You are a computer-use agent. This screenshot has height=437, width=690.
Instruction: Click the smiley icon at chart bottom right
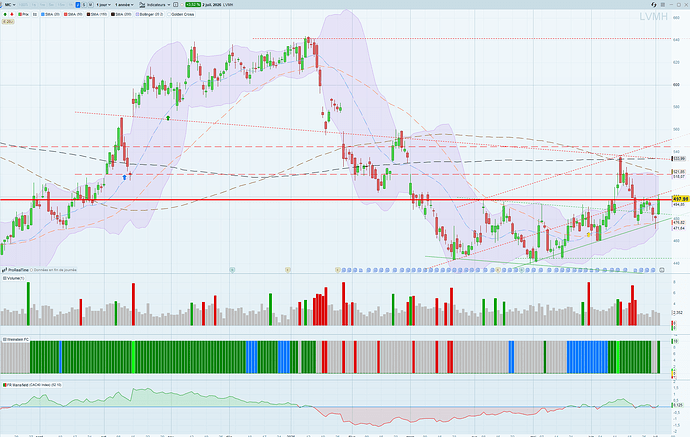661,270
